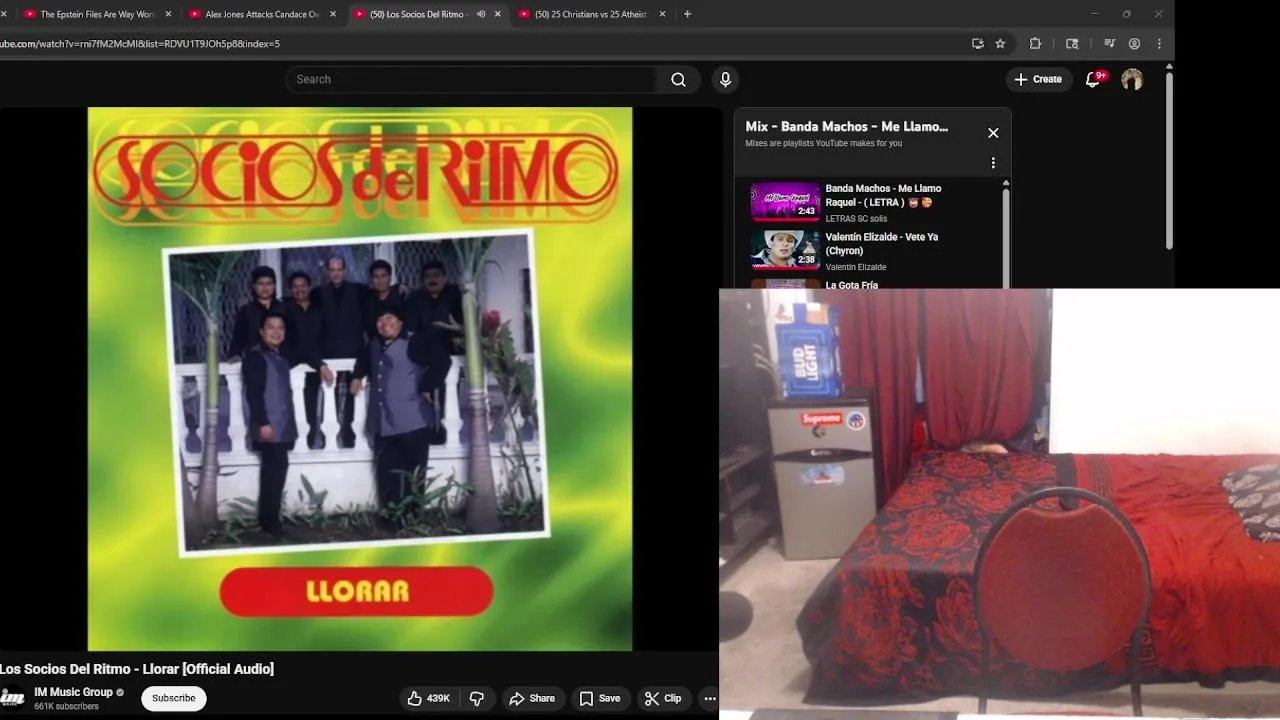
Task: Subscribe to IM Music Group
Action: pos(174,698)
